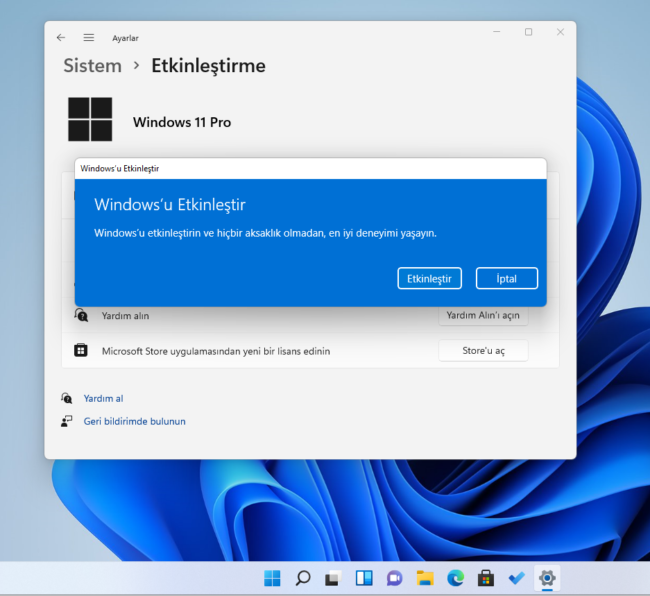Cancel the dialog with İptal
The height and width of the screenshot is (596, 650).
pyautogui.click(x=507, y=279)
